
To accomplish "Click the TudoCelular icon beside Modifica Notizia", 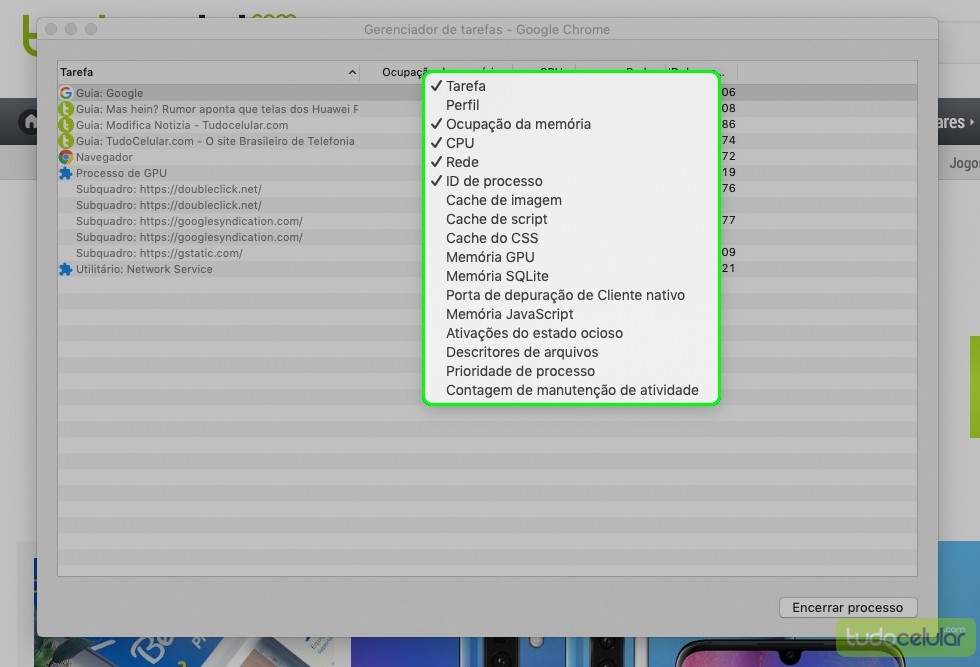I will tap(66, 125).
